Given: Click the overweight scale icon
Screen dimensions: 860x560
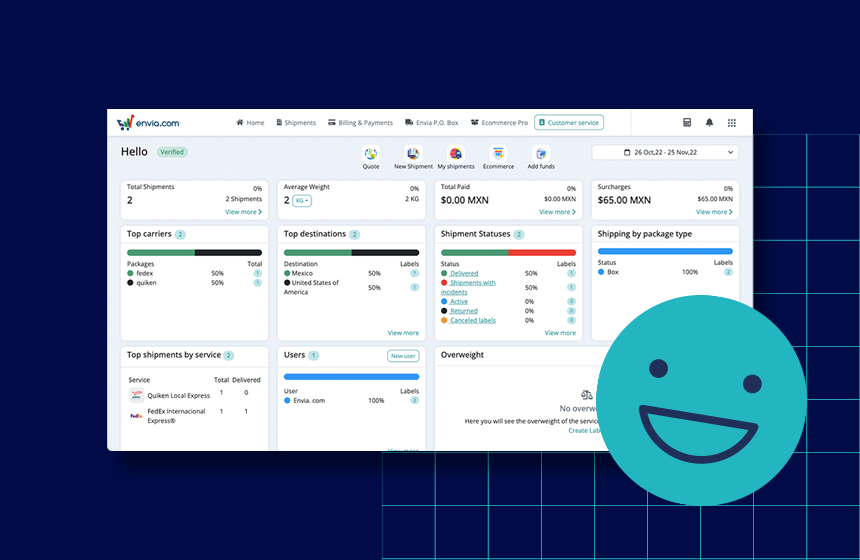Looking at the screenshot, I should (x=586, y=394).
